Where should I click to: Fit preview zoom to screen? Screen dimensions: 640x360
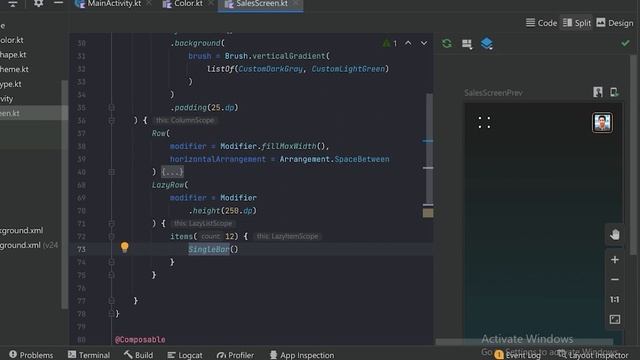615,319
